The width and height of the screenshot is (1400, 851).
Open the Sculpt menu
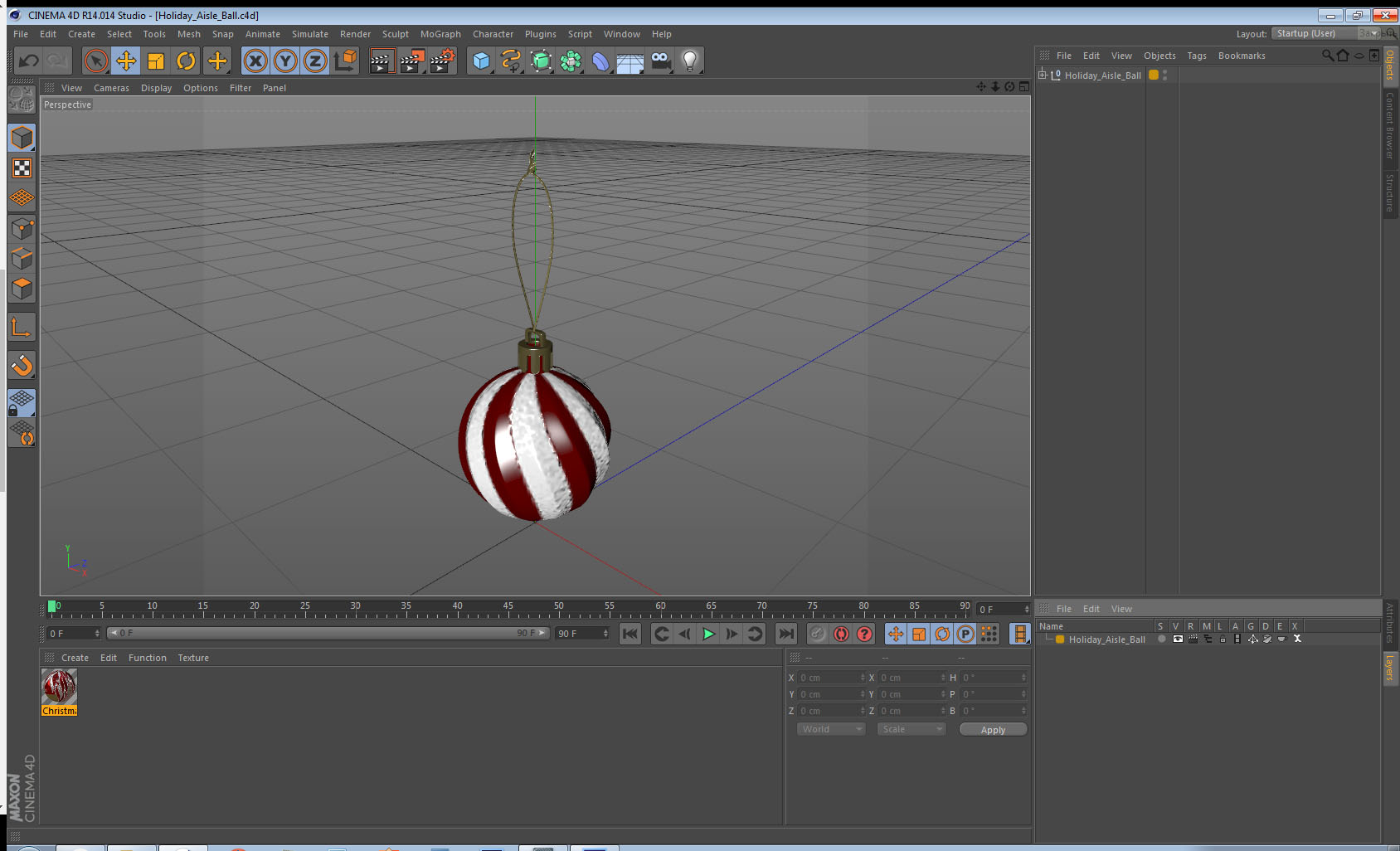(x=396, y=34)
